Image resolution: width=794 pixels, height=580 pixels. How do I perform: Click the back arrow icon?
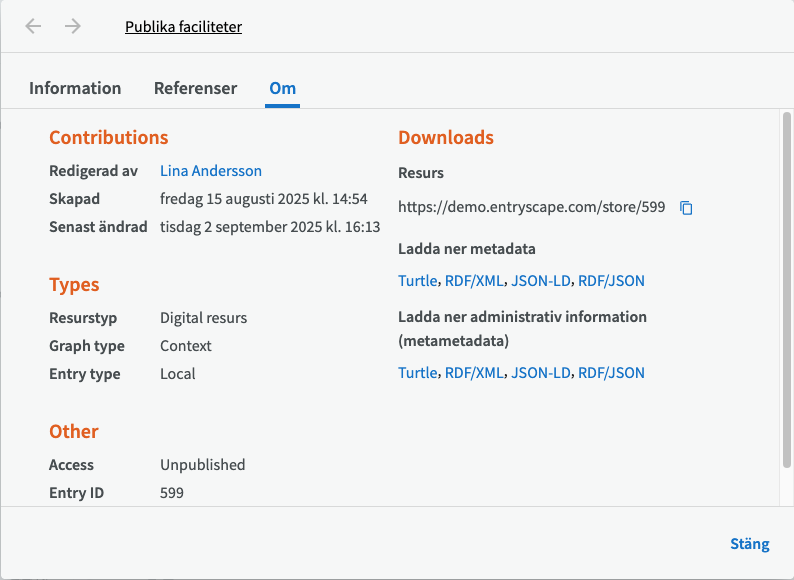click(x=34, y=26)
